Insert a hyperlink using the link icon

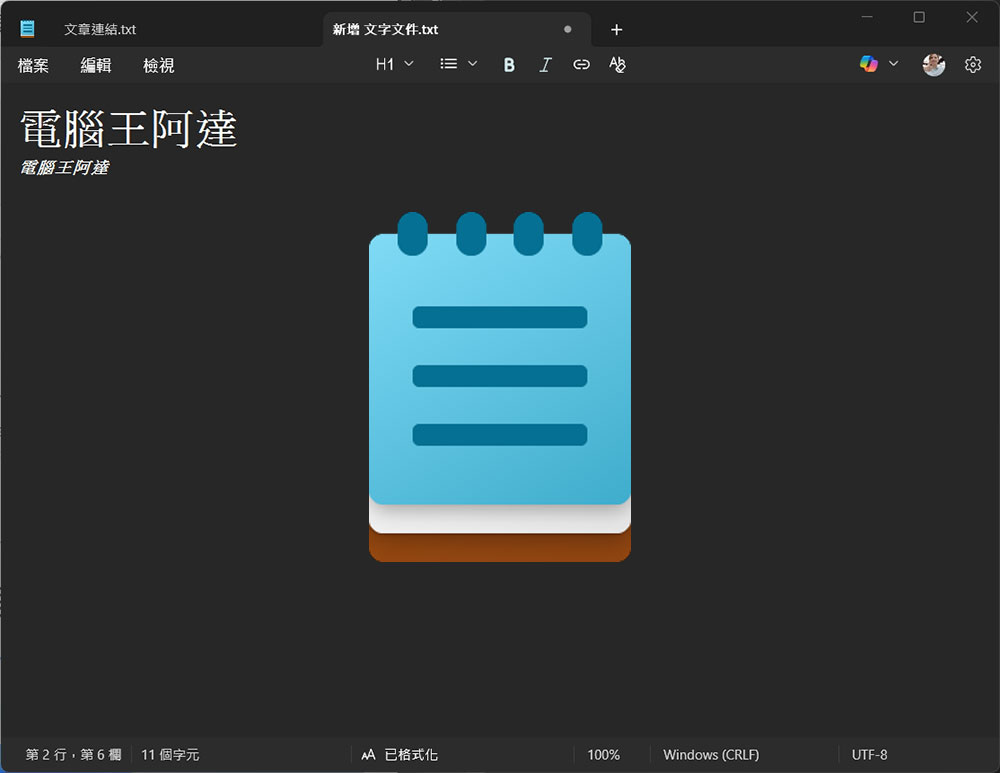(581, 64)
